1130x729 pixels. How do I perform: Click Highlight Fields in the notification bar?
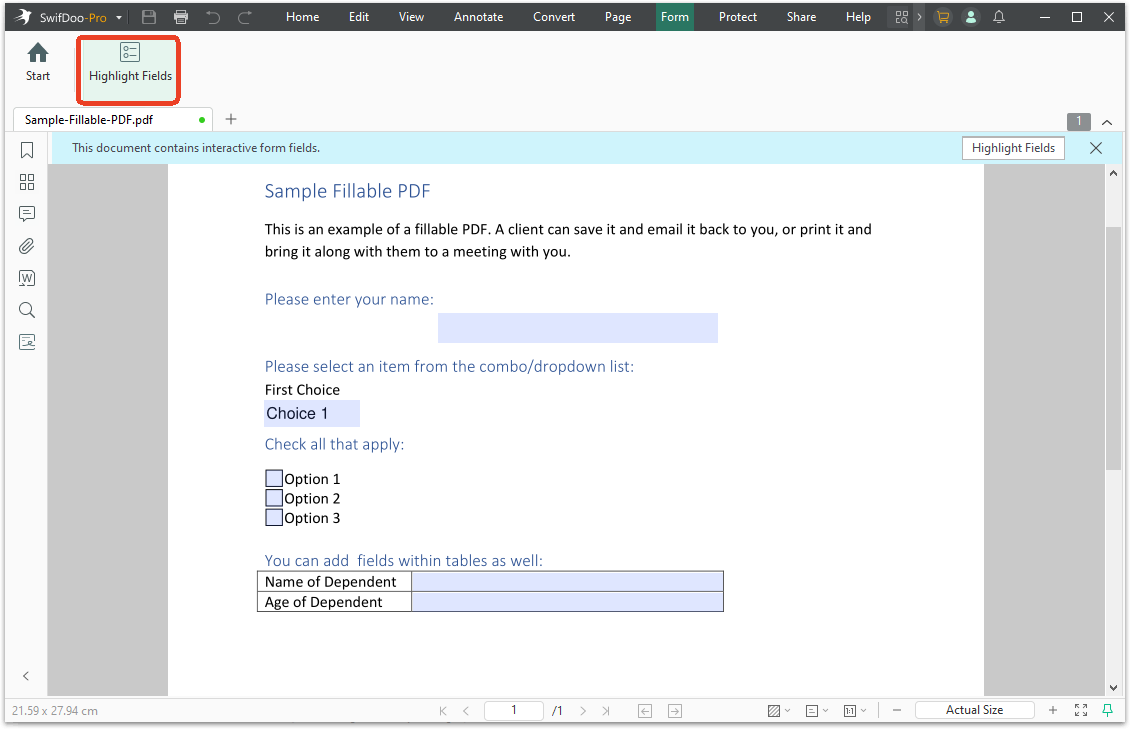[x=1013, y=148]
